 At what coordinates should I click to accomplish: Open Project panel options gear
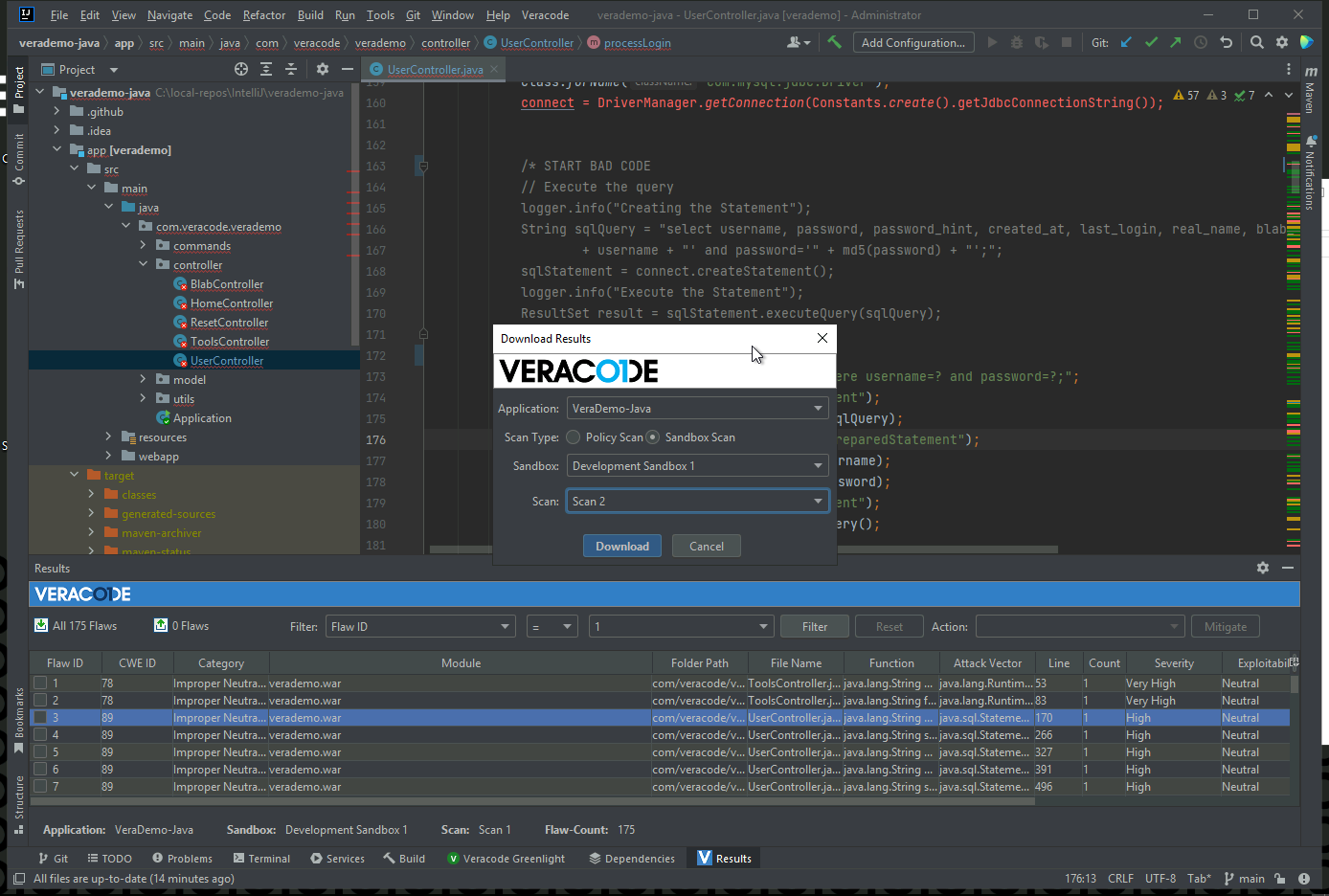click(323, 69)
